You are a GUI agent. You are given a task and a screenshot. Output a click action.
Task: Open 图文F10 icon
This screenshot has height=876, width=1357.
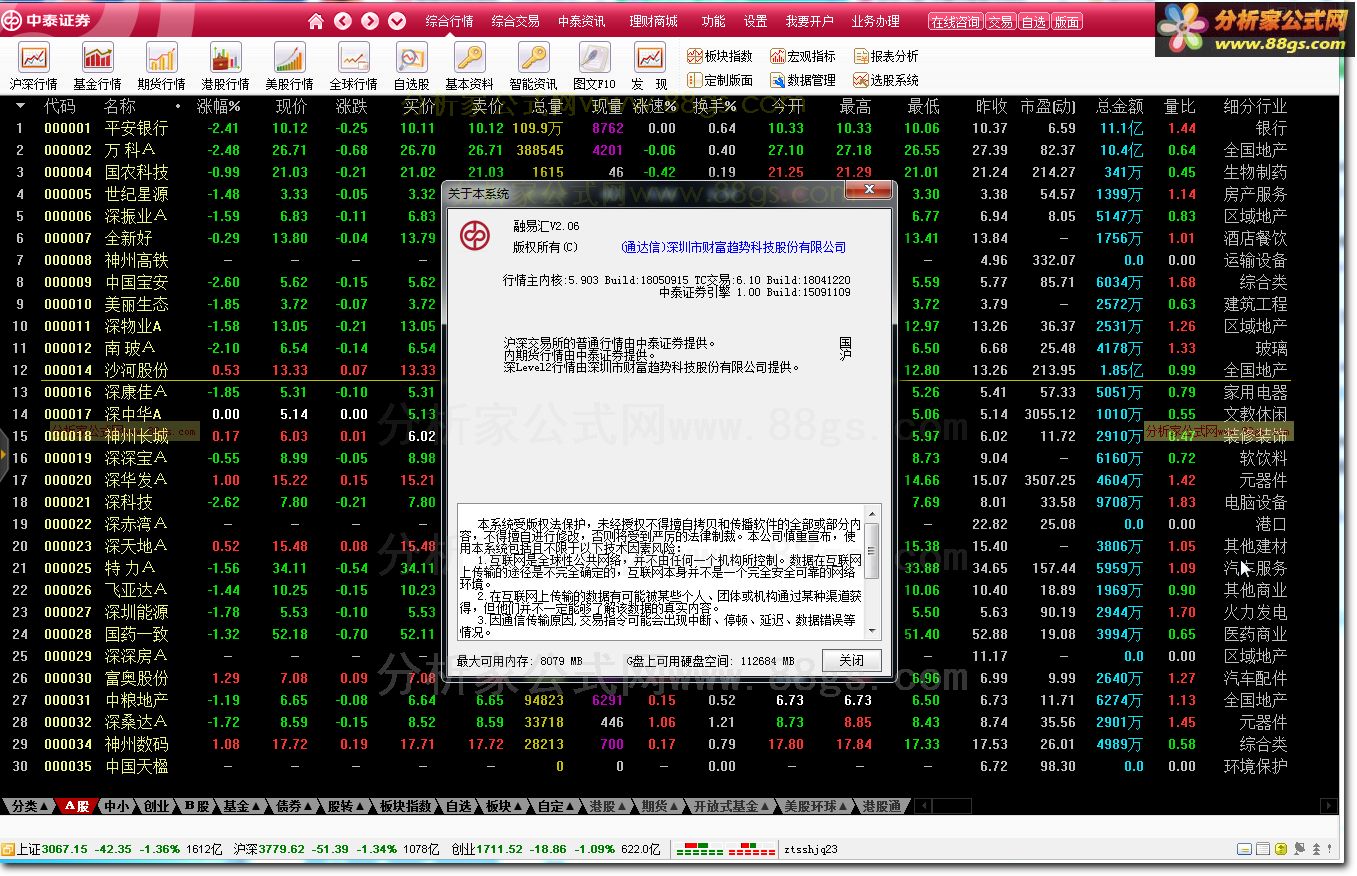tap(595, 67)
